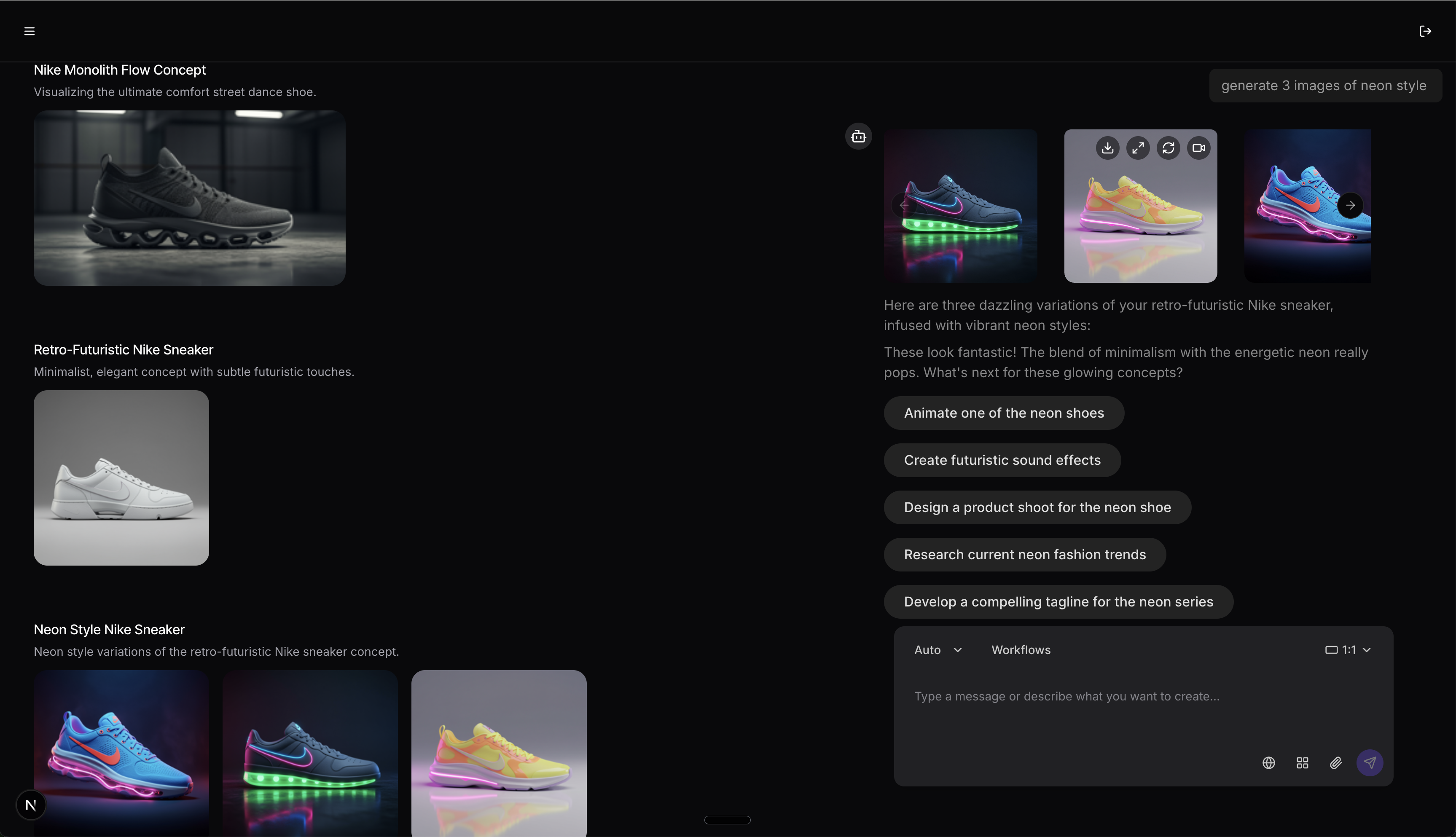1456x837 pixels.
Task: Expand the yellow sneaker image fullscreen
Action: coord(1138,148)
